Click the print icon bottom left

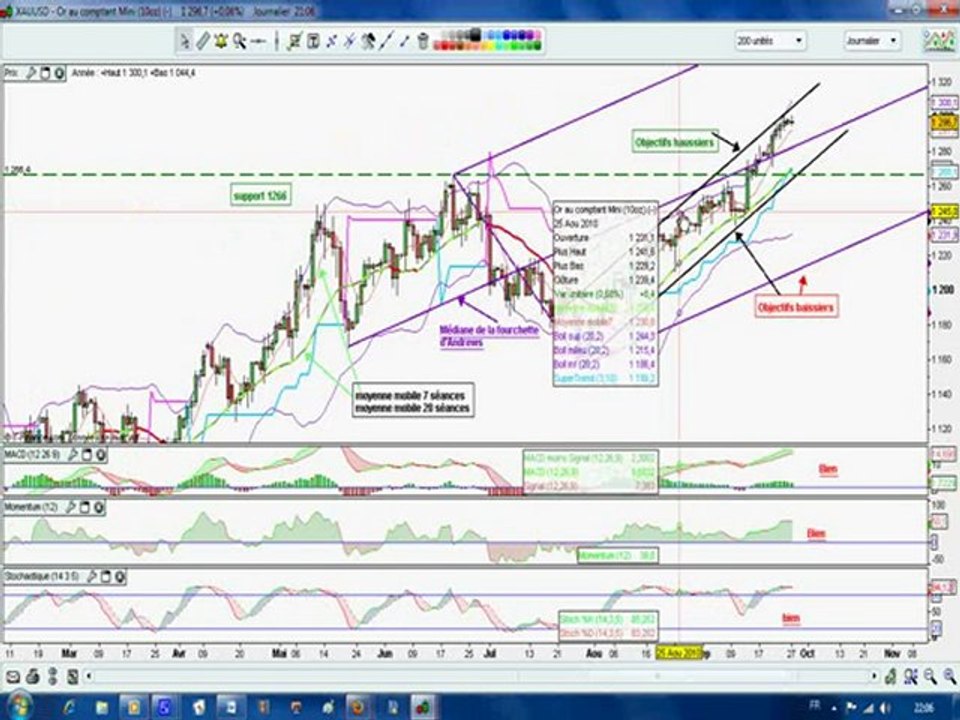[33, 677]
